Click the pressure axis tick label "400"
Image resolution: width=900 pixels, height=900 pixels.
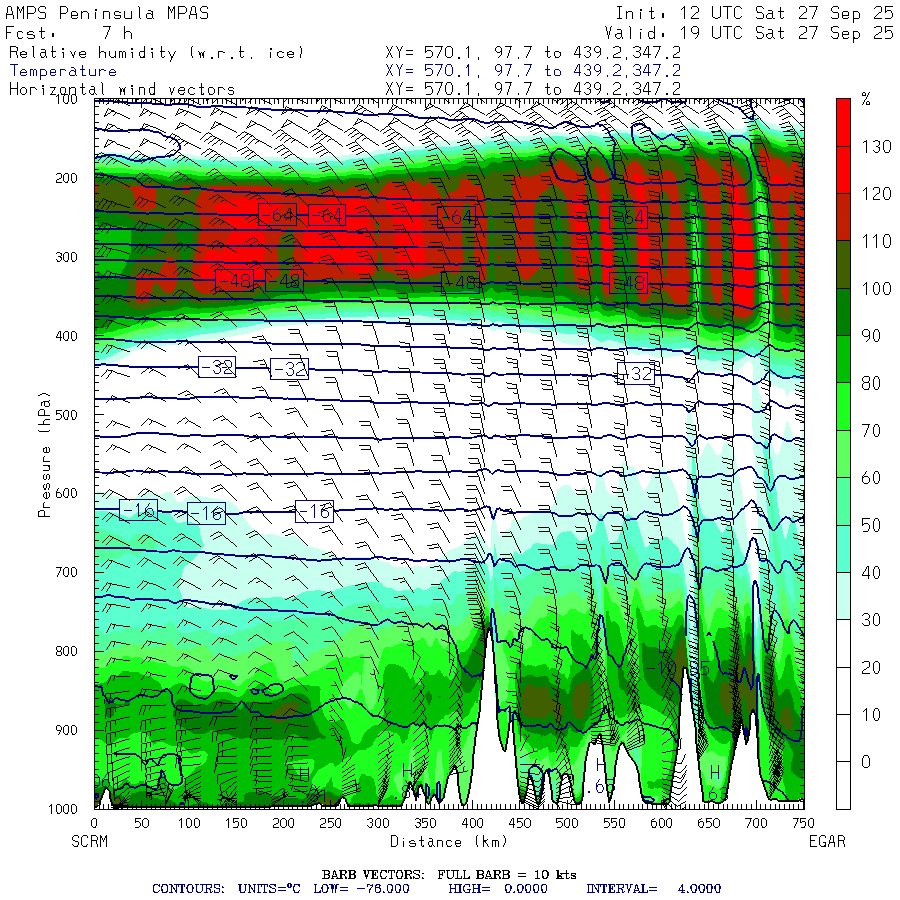tap(66, 336)
